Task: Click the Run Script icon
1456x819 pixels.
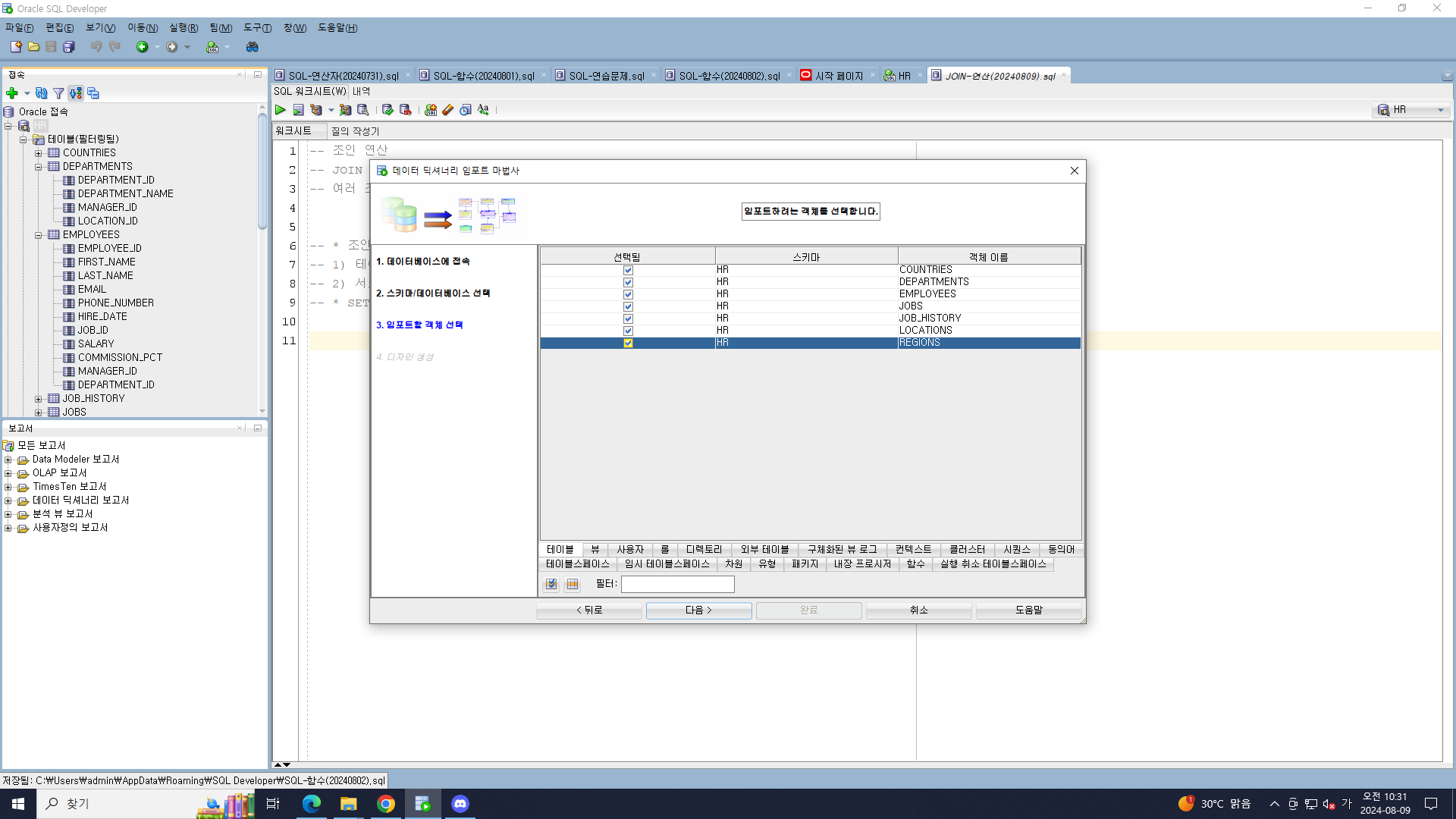Action: (298, 110)
